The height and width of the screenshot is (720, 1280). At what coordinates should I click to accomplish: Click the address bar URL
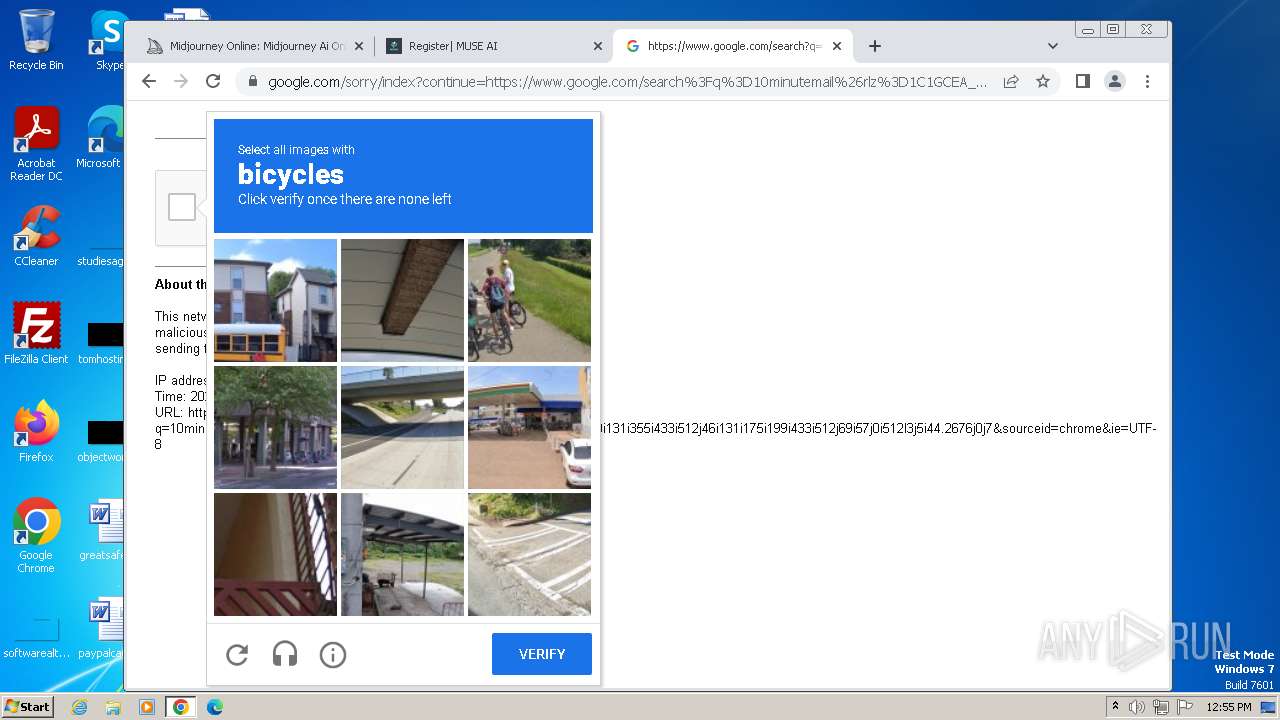627,82
